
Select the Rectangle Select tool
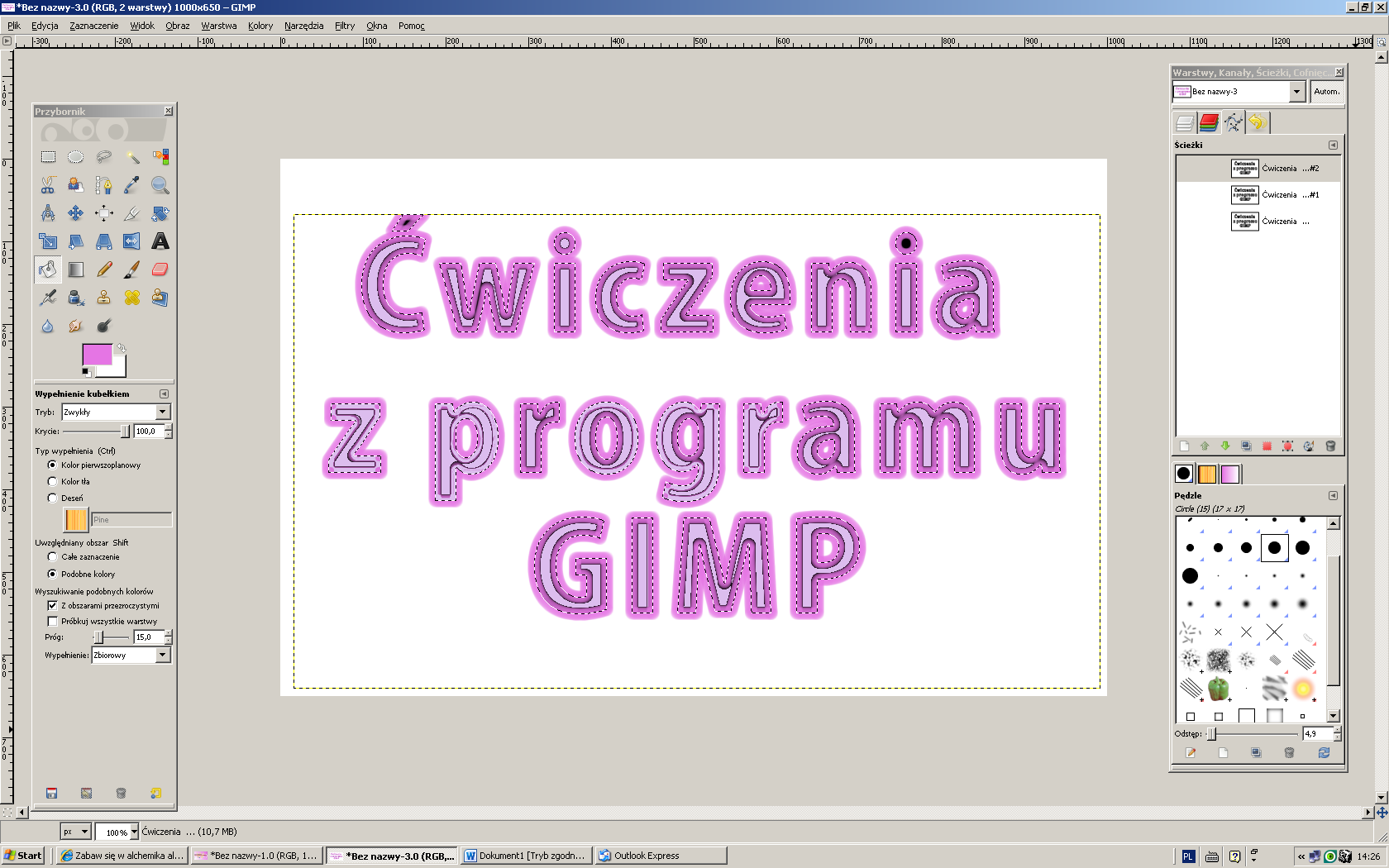[x=48, y=157]
